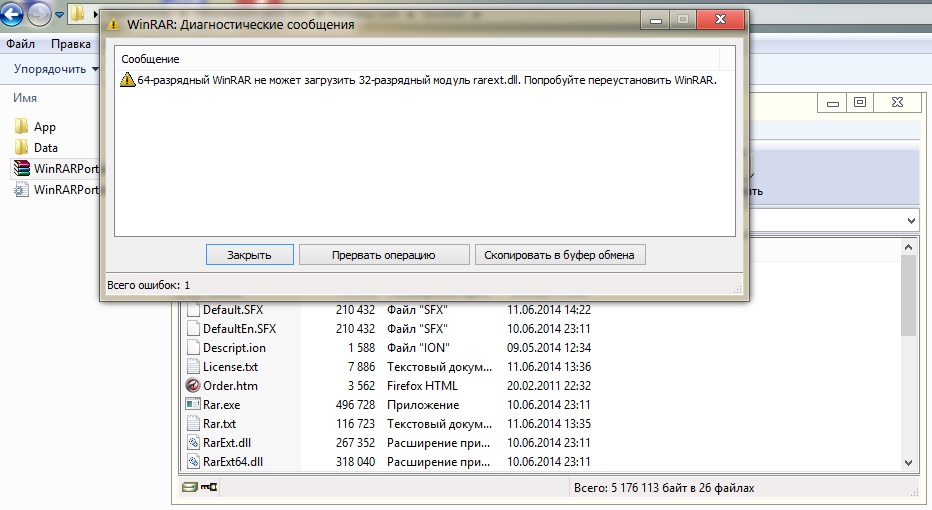Select DefaultEn.SFX file icon
Screen dimensions: 932x510
[193, 328]
